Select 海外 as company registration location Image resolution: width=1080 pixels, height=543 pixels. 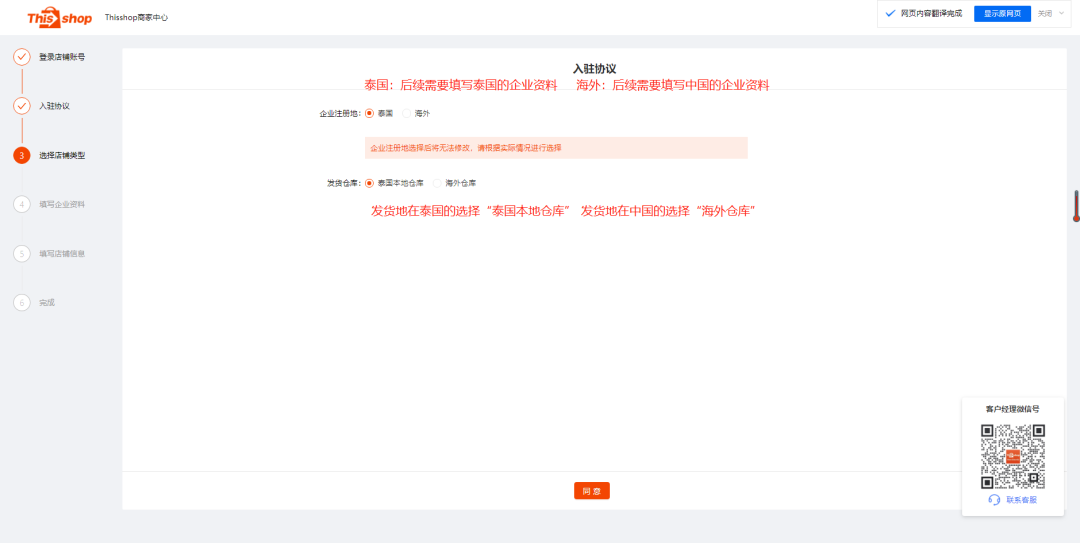click(407, 114)
